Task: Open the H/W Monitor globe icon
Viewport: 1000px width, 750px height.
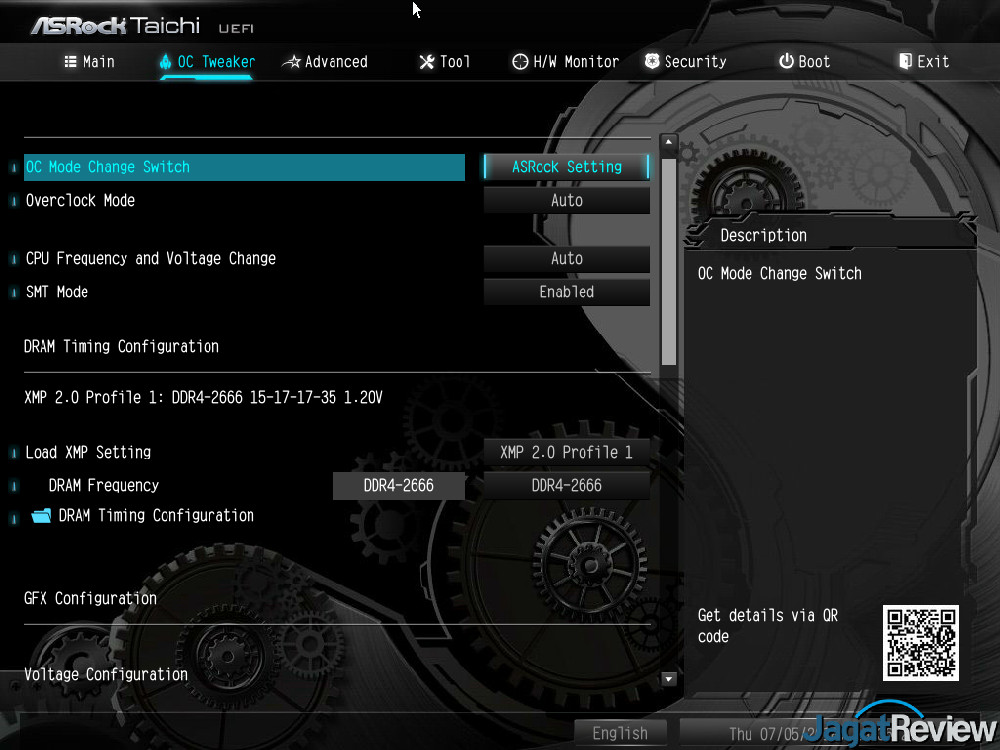Action: click(521, 61)
